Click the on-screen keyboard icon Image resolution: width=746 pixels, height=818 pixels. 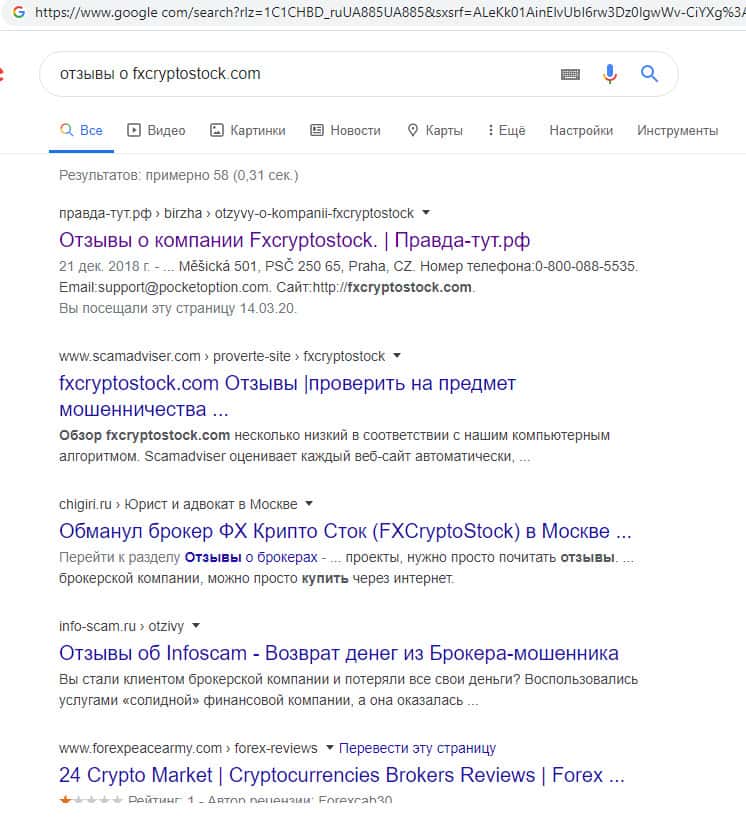[x=571, y=74]
